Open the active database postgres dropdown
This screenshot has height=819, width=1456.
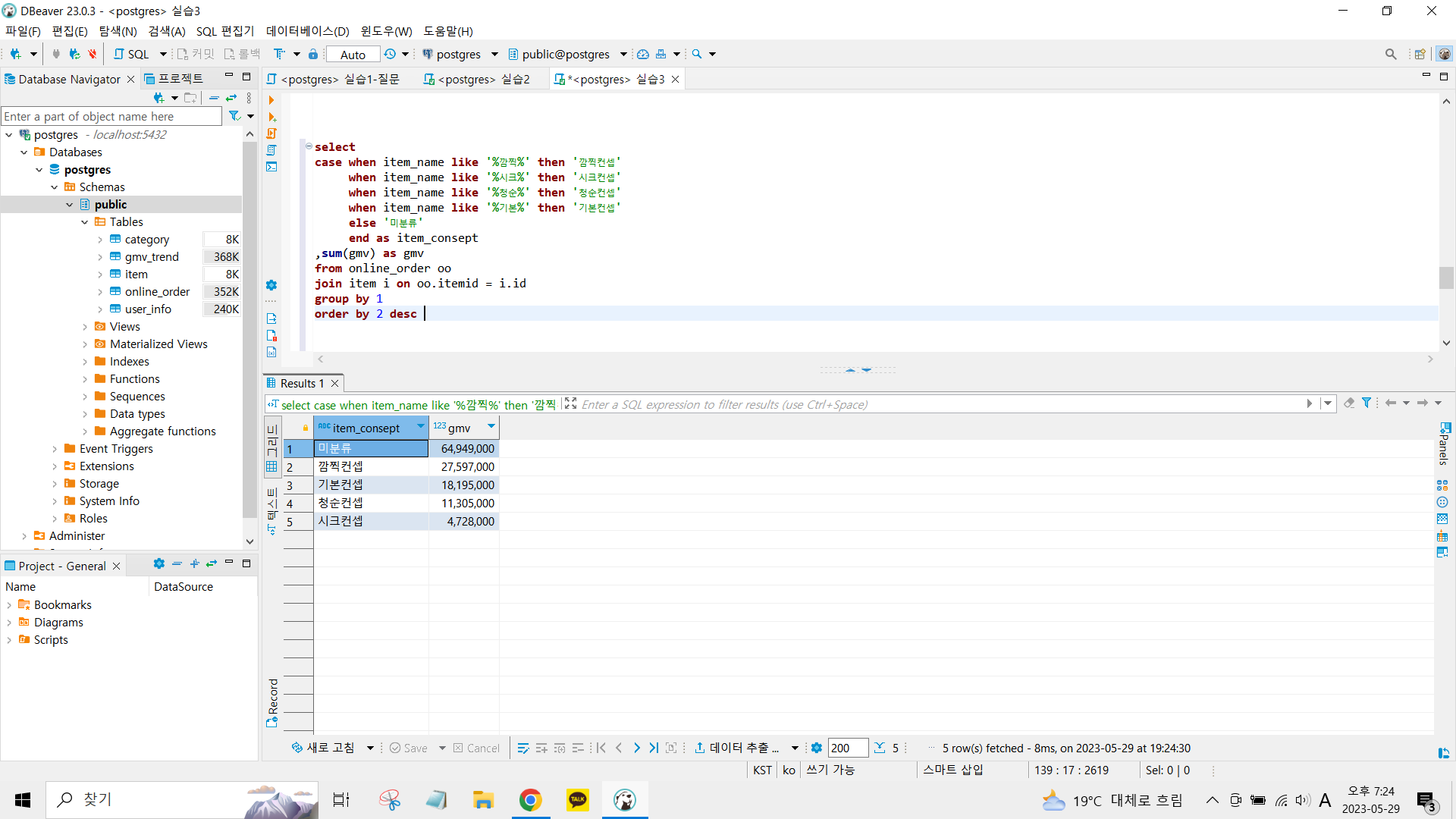(460, 54)
